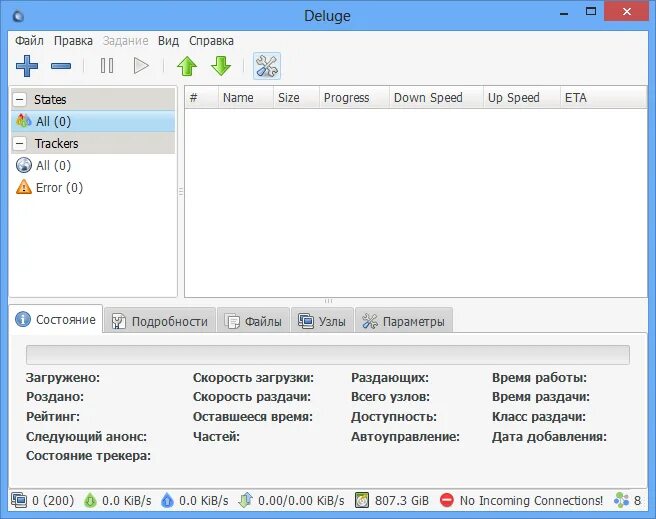
Task: Click the Раздающих: label
Action: (x=390, y=378)
